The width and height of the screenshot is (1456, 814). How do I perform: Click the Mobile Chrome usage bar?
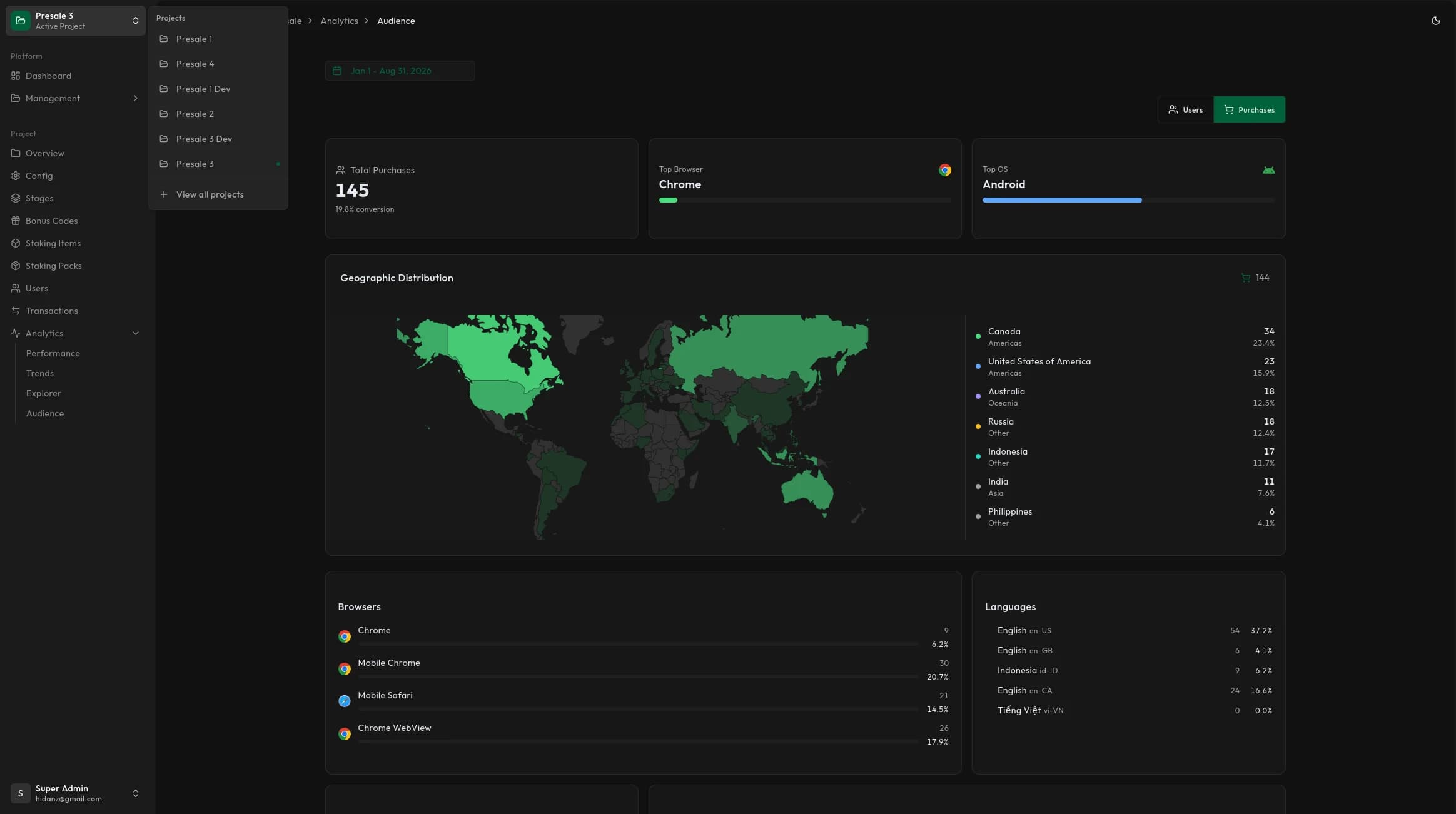coord(638,676)
